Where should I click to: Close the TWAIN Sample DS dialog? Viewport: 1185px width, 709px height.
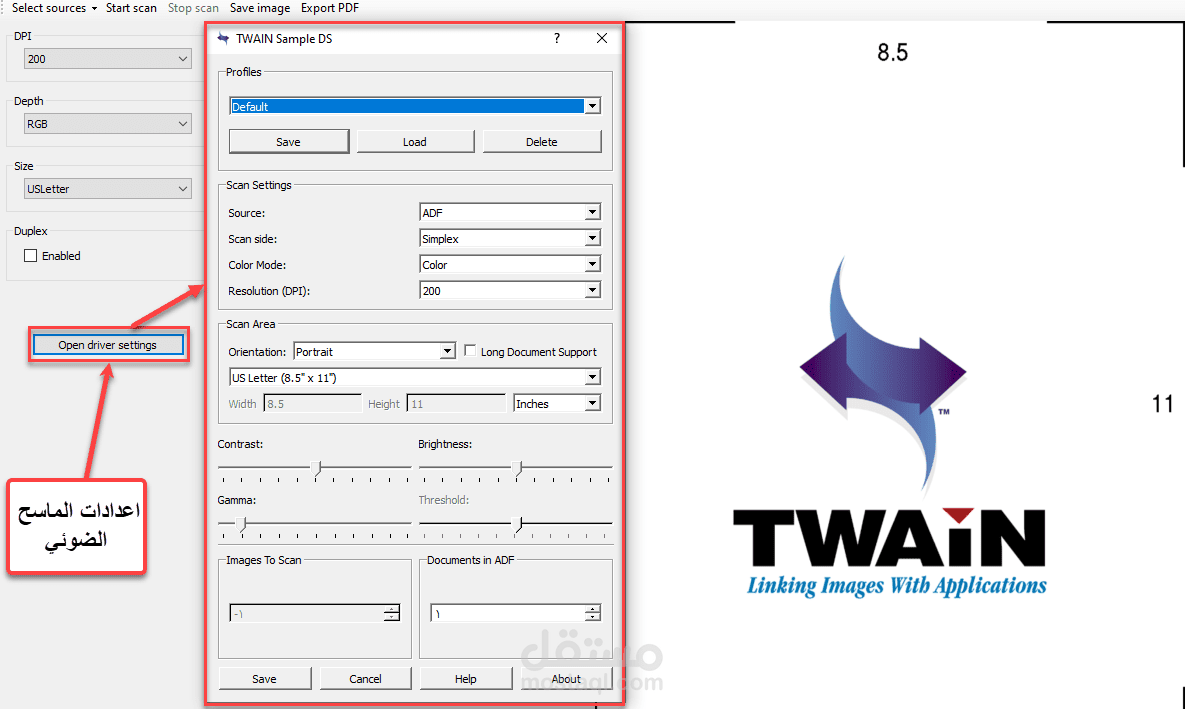(602, 39)
